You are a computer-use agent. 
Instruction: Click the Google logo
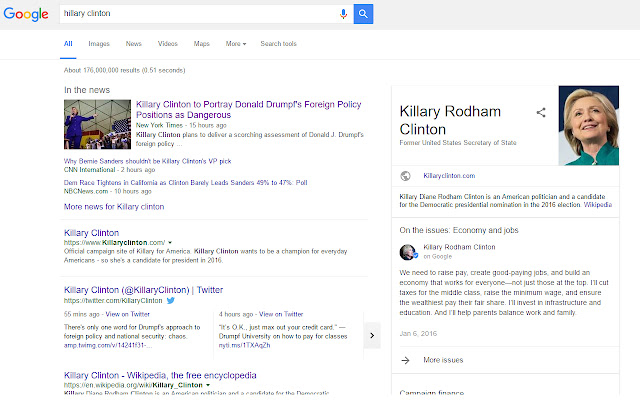[x=26, y=14]
